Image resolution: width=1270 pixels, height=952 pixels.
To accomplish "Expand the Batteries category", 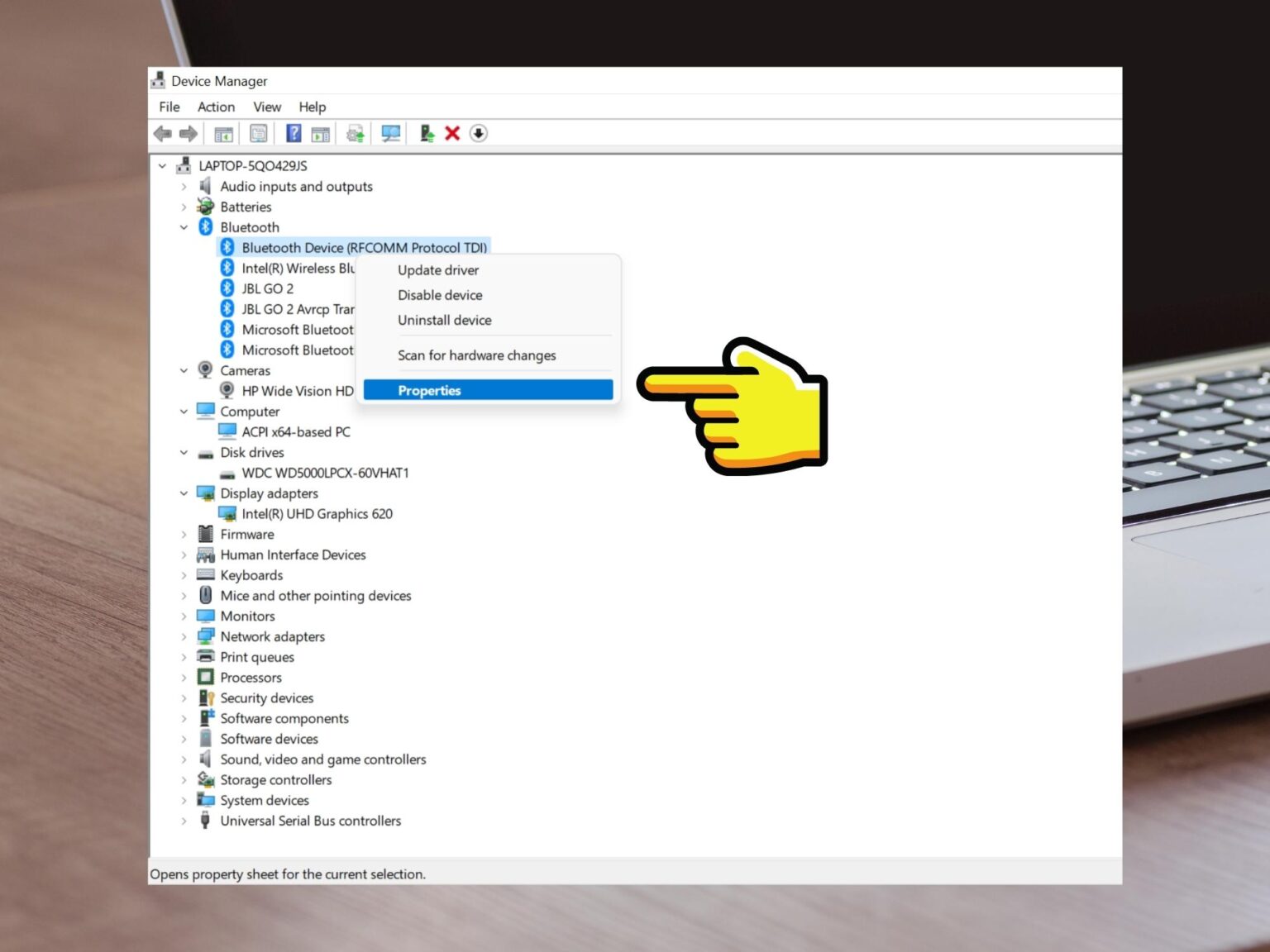I will pos(184,207).
